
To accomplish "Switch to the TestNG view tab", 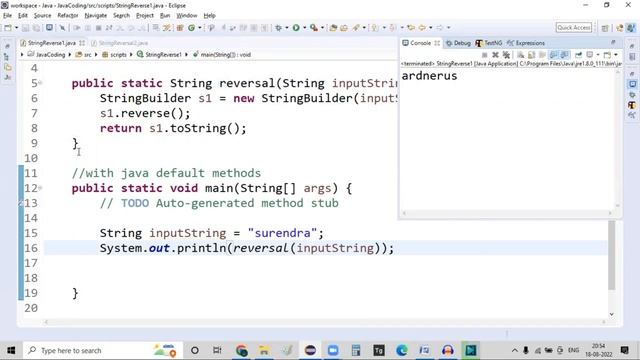I will pyautogui.click(x=489, y=43).
